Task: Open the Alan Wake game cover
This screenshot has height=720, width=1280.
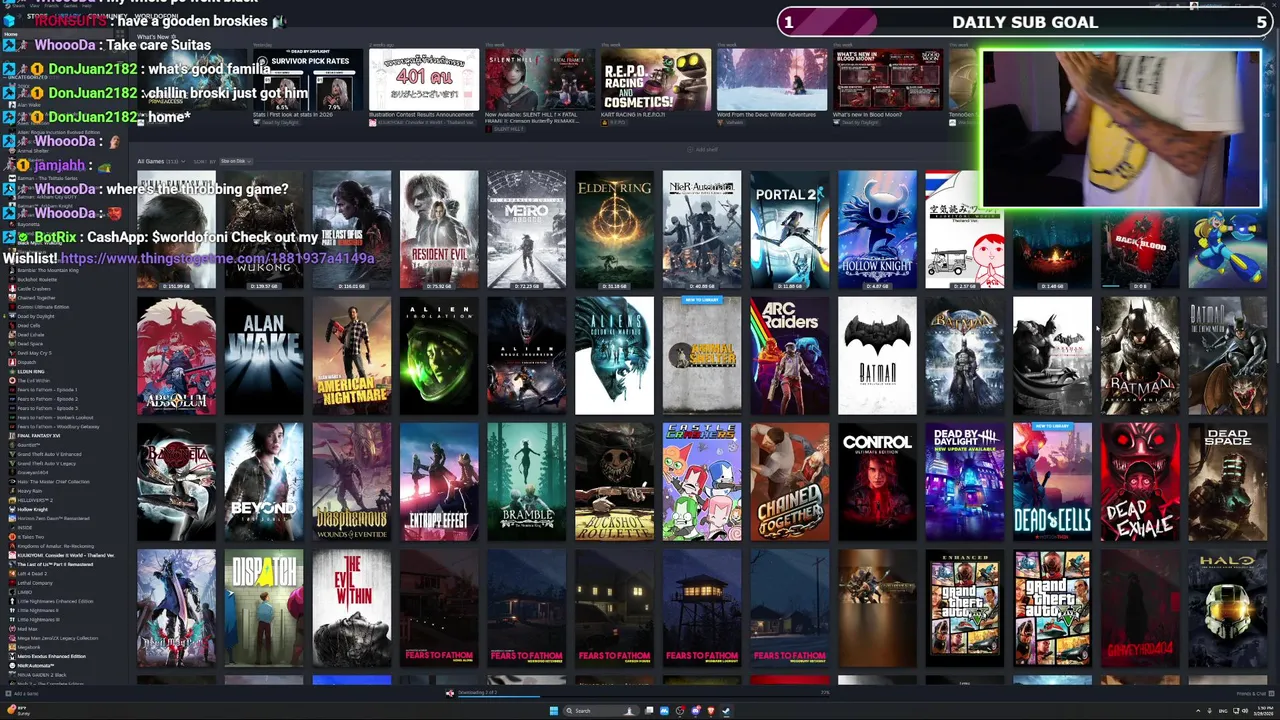Action: [x=264, y=356]
